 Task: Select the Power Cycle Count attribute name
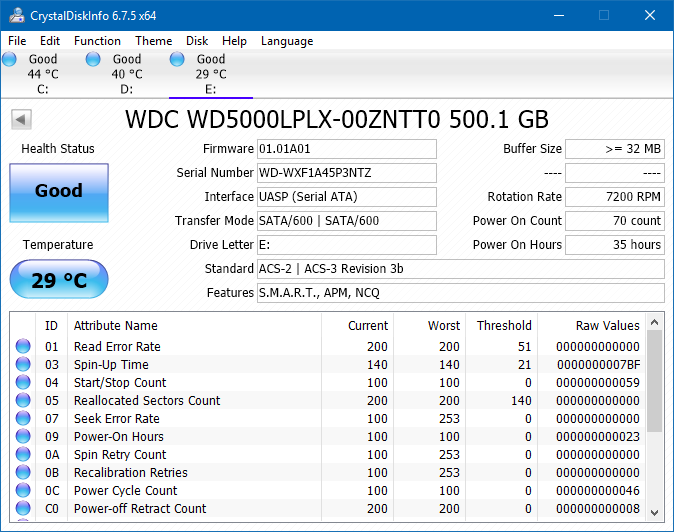pyautogui.click(x=126, y=491)
